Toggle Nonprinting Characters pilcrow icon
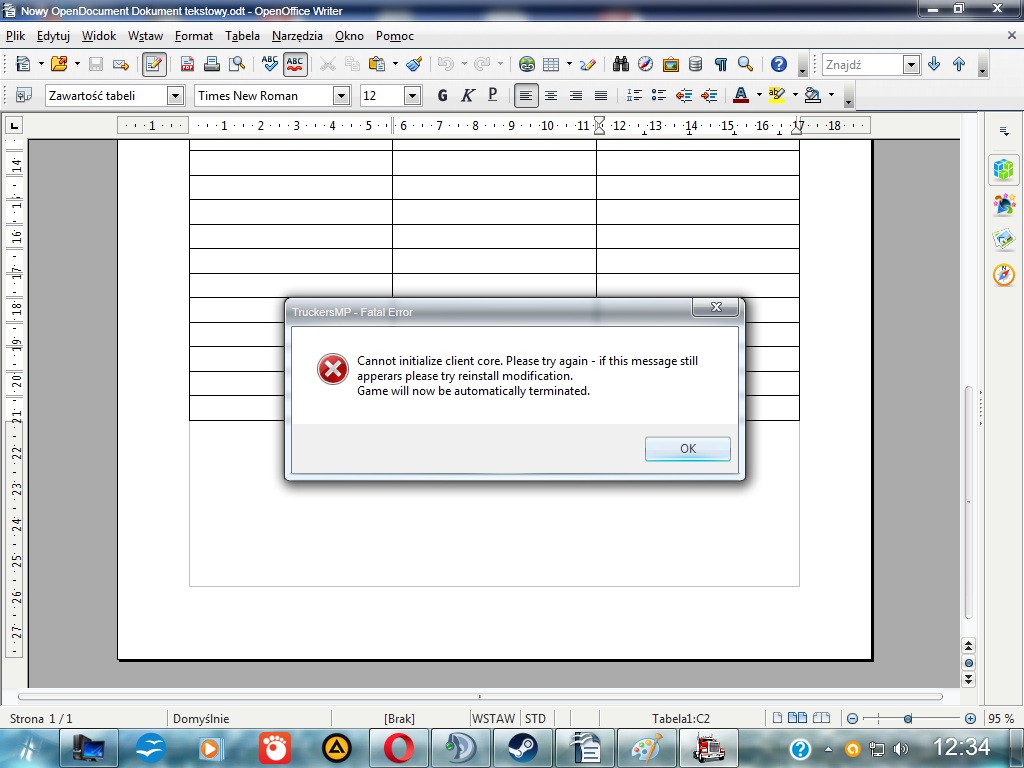Image resolution: width=1024 pixels, height=768 pixels. pyautogui.click(x=720, y=63)
